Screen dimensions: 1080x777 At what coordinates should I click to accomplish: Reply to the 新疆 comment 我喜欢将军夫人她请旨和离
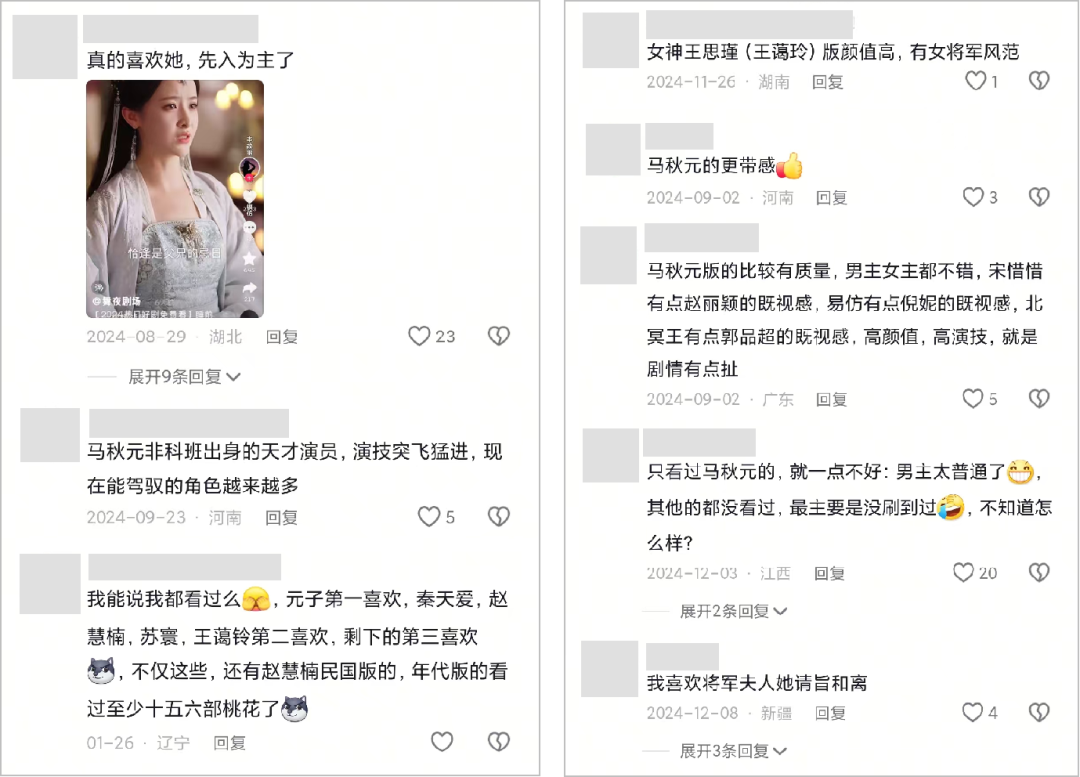click(x=830, y=714)
